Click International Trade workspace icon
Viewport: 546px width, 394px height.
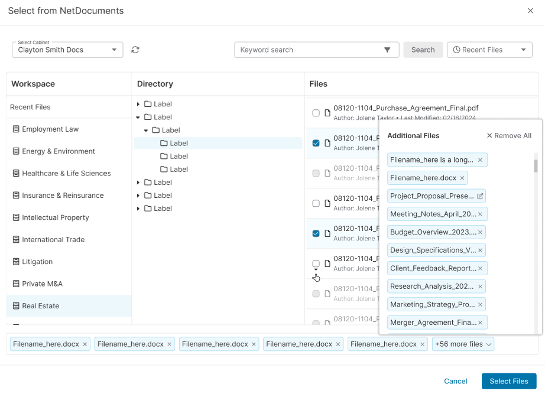click(x=16, y=239)
